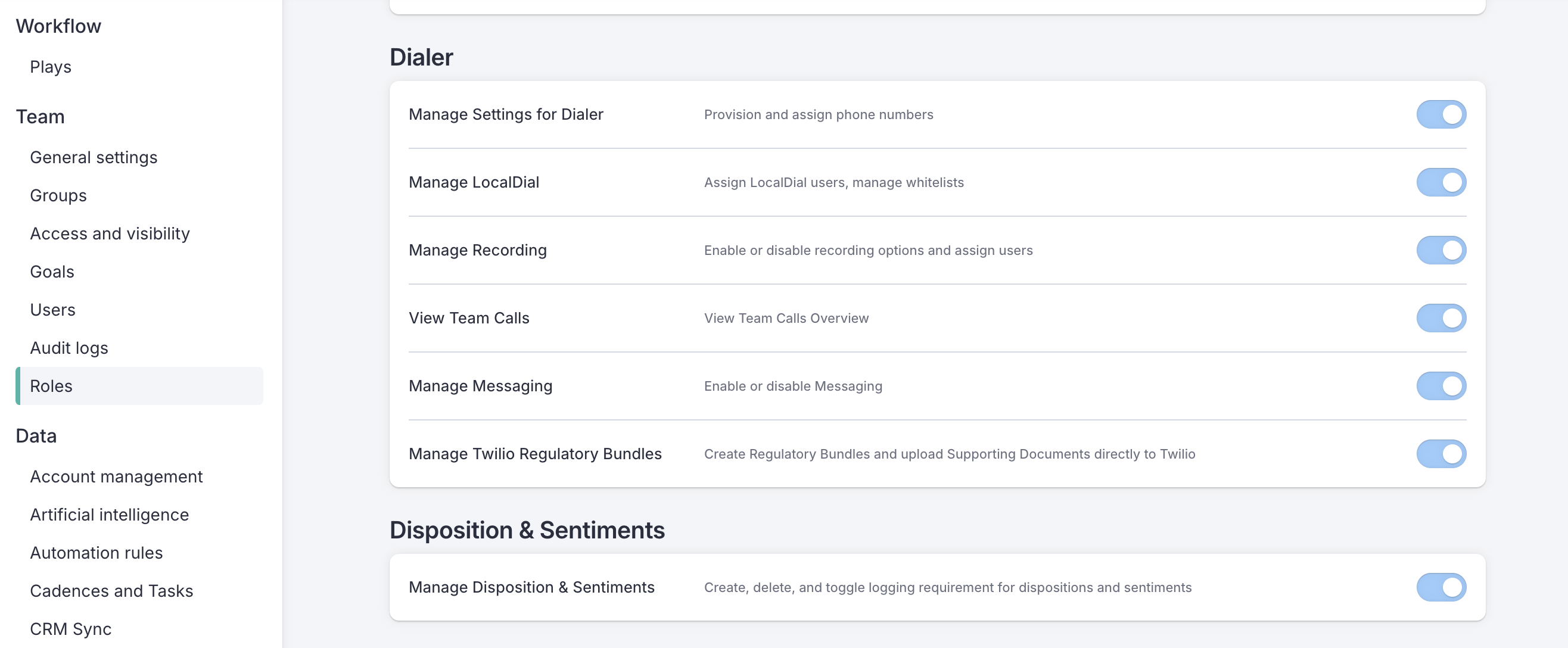
Task: View Audit logs
Action: [x=69, y=348]
